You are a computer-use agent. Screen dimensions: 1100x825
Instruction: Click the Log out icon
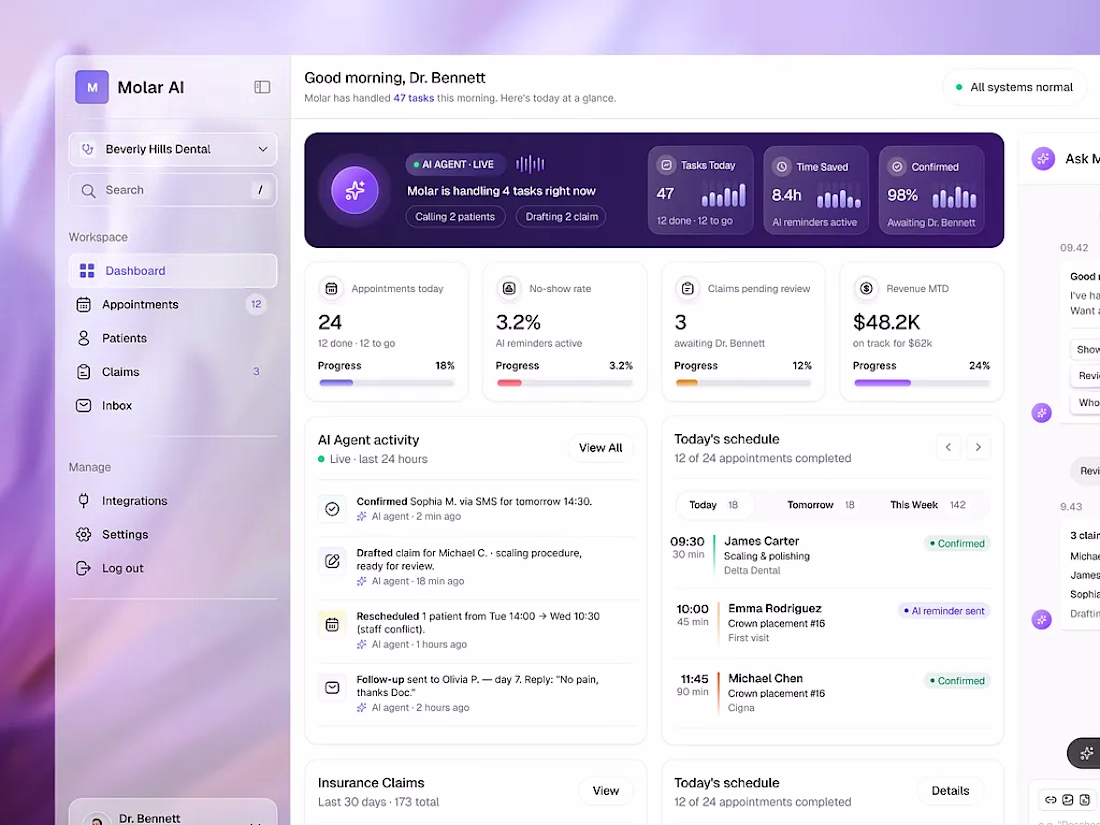click(83, 568)
